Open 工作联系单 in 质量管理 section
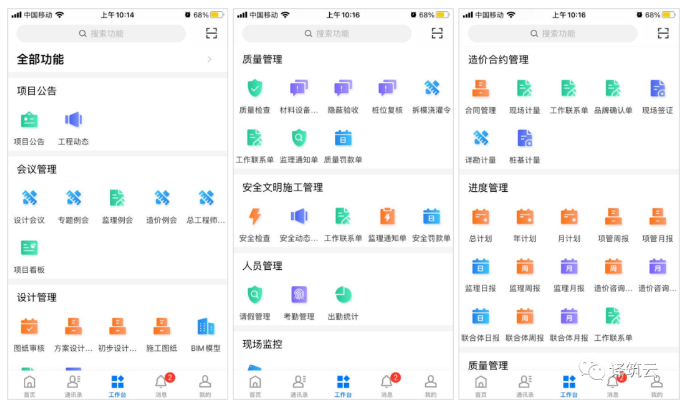The height and width of the screenshot is (409, 689). coord(255,138)
